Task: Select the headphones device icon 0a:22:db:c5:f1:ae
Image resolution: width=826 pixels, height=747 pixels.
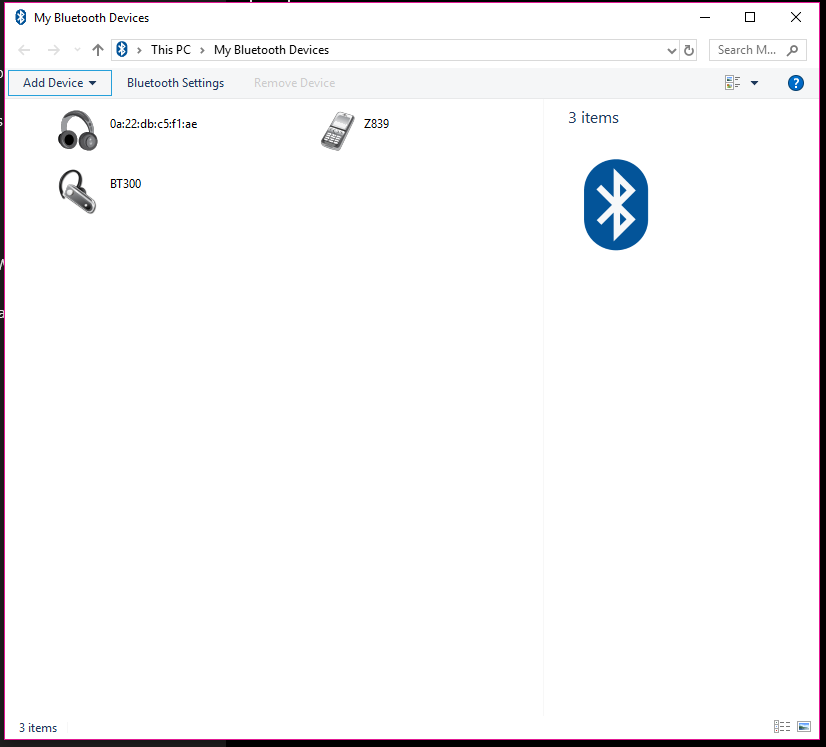Action: click(77, 130)
